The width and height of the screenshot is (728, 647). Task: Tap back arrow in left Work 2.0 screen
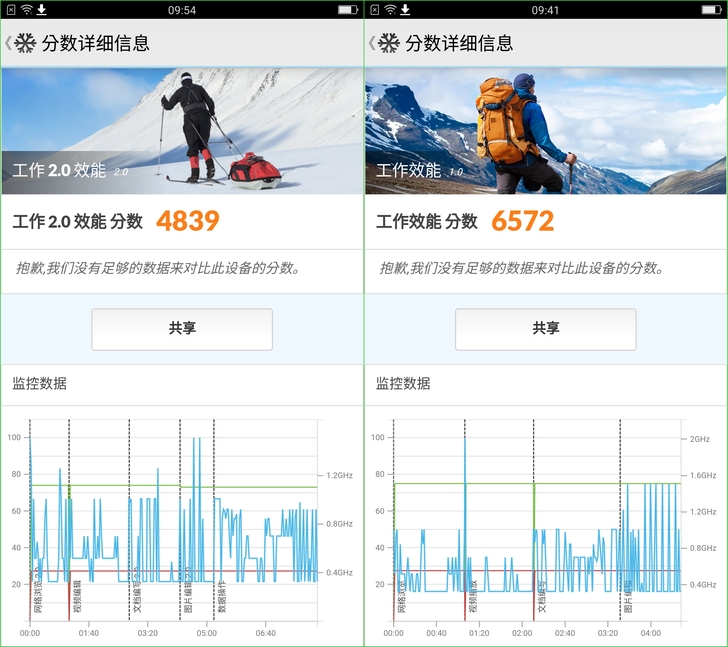8,43
